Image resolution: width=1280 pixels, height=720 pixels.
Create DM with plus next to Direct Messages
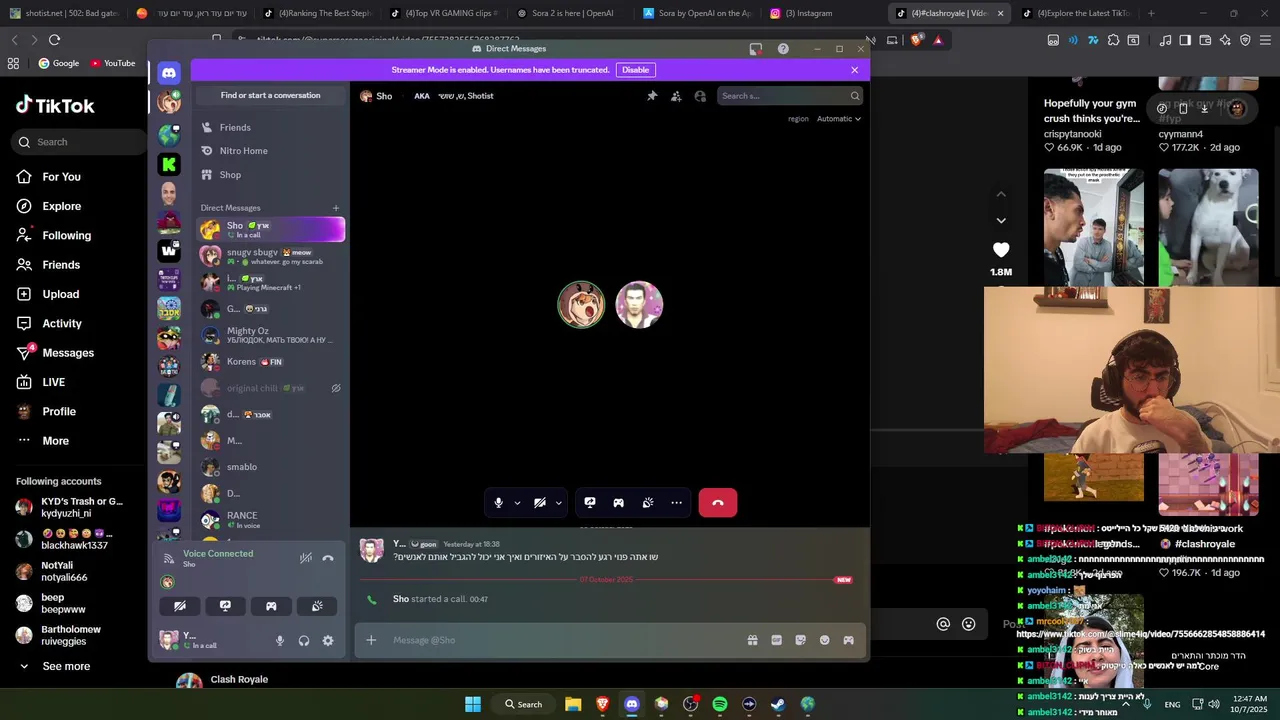(336, 208)
